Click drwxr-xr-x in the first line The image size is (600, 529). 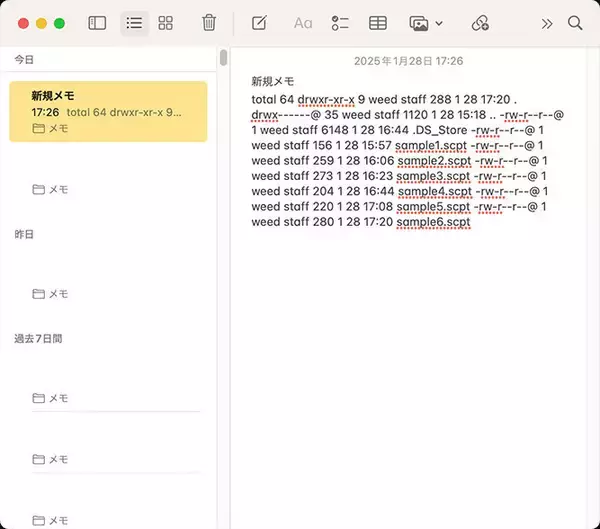pyautogui.click(x=326, y=100)
